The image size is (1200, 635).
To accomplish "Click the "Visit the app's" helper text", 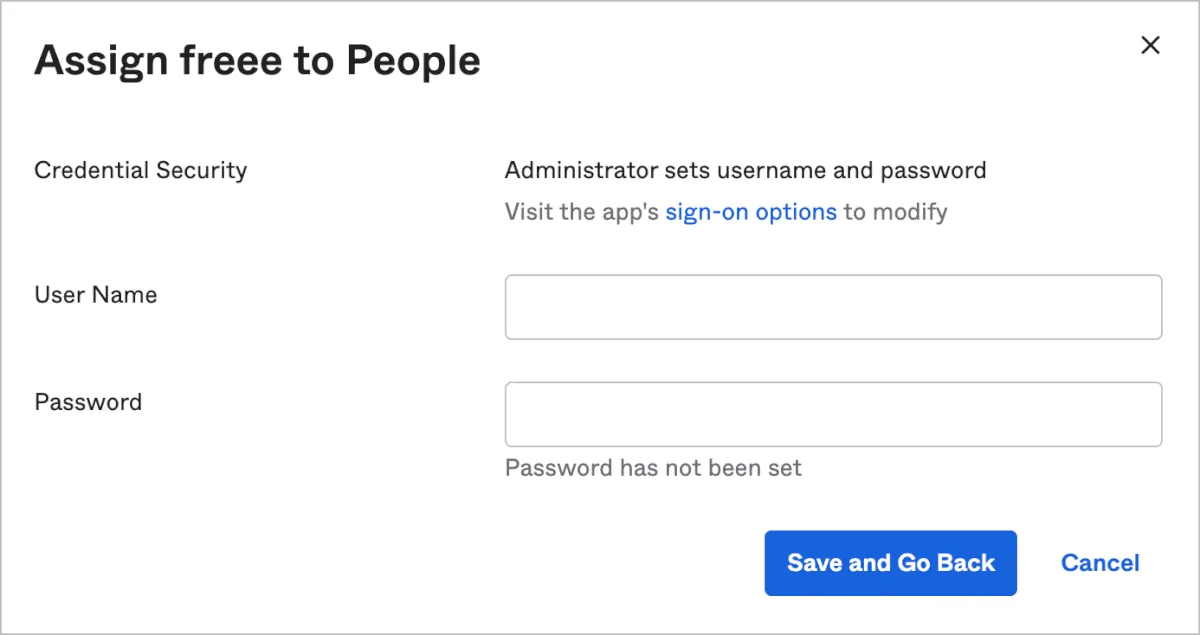I will coord(582,212).
